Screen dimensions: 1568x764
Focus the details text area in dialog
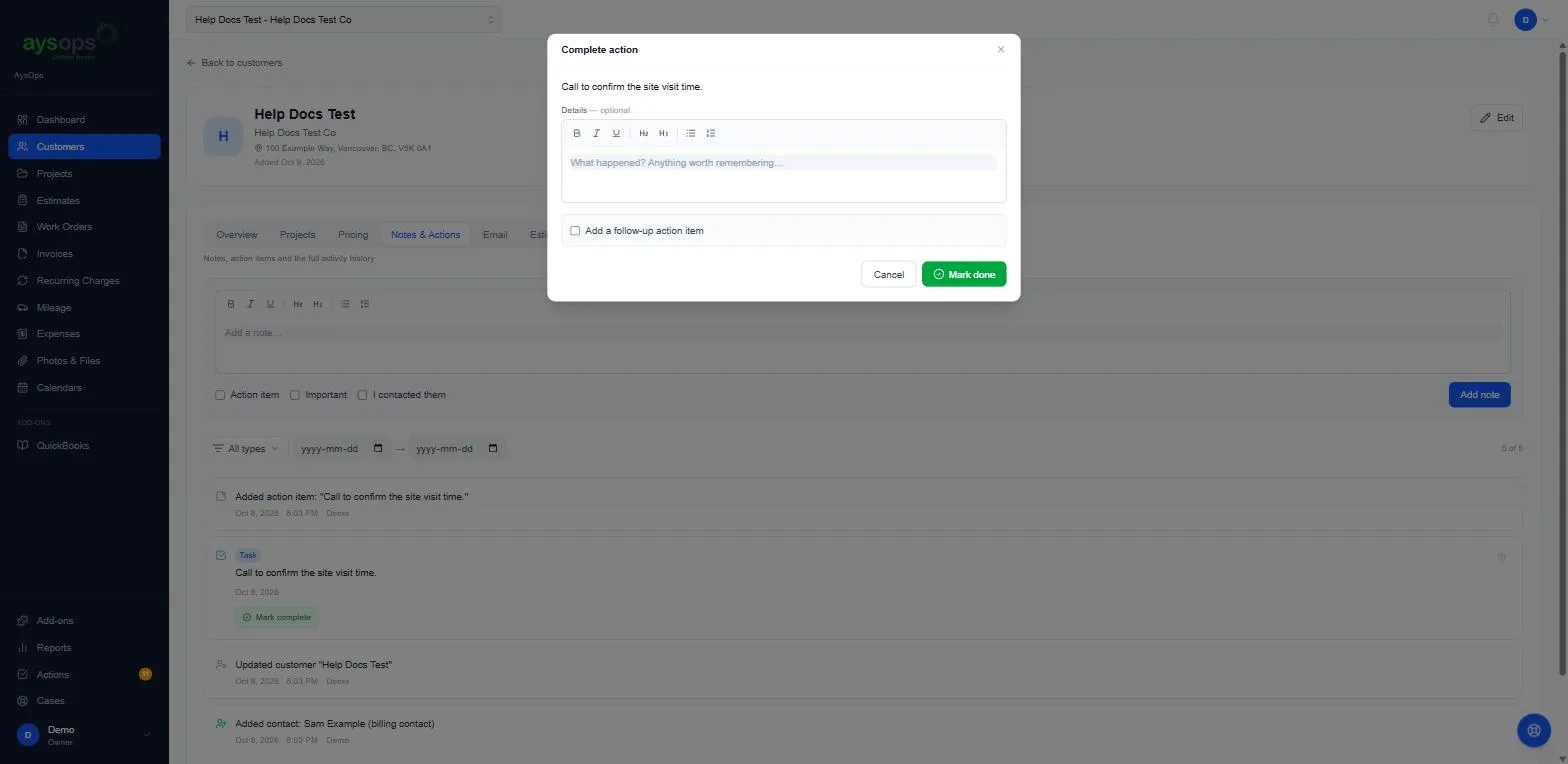[x=783, y=174]
